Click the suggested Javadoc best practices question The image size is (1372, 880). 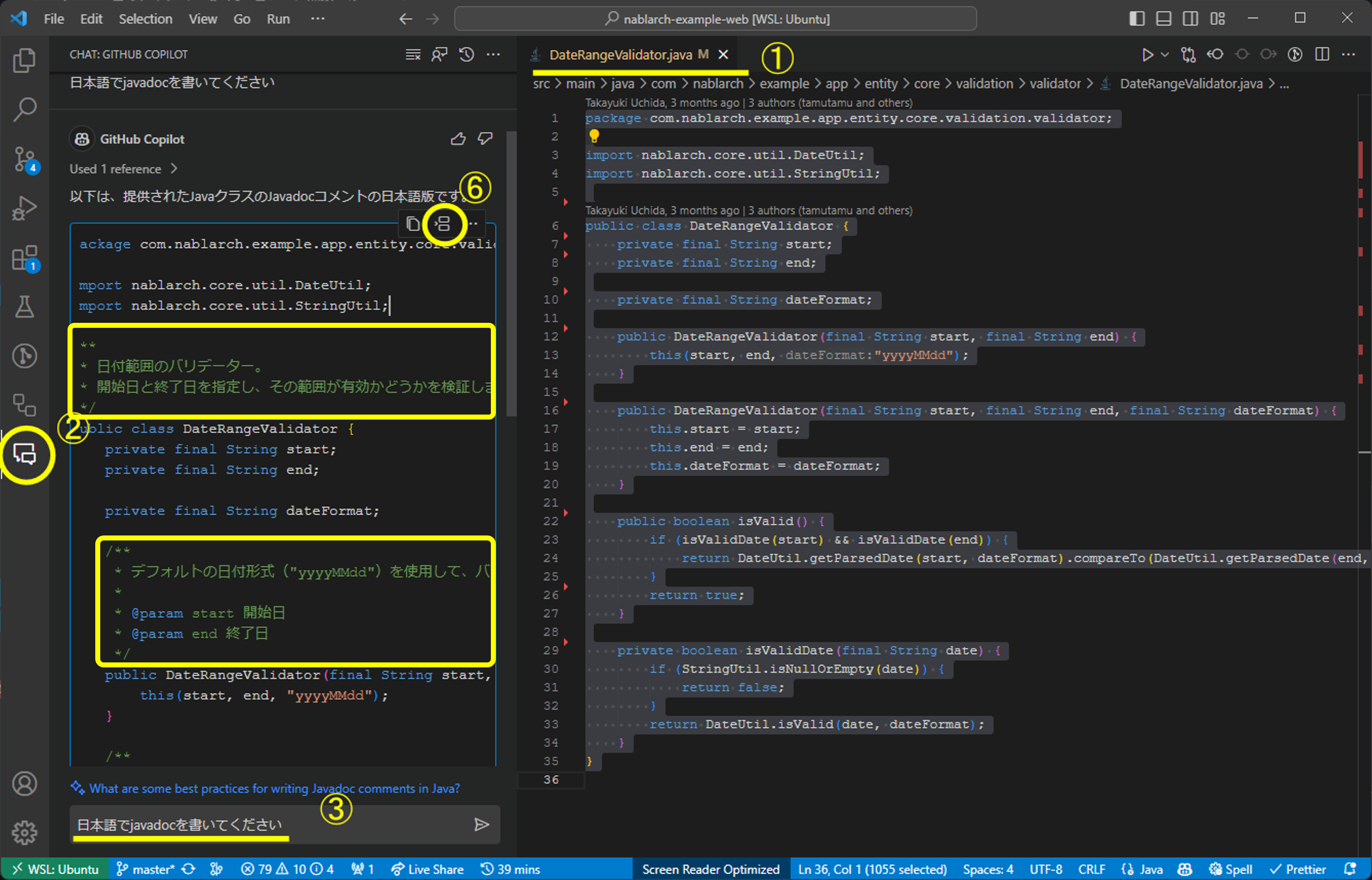(x=274, y=789)
